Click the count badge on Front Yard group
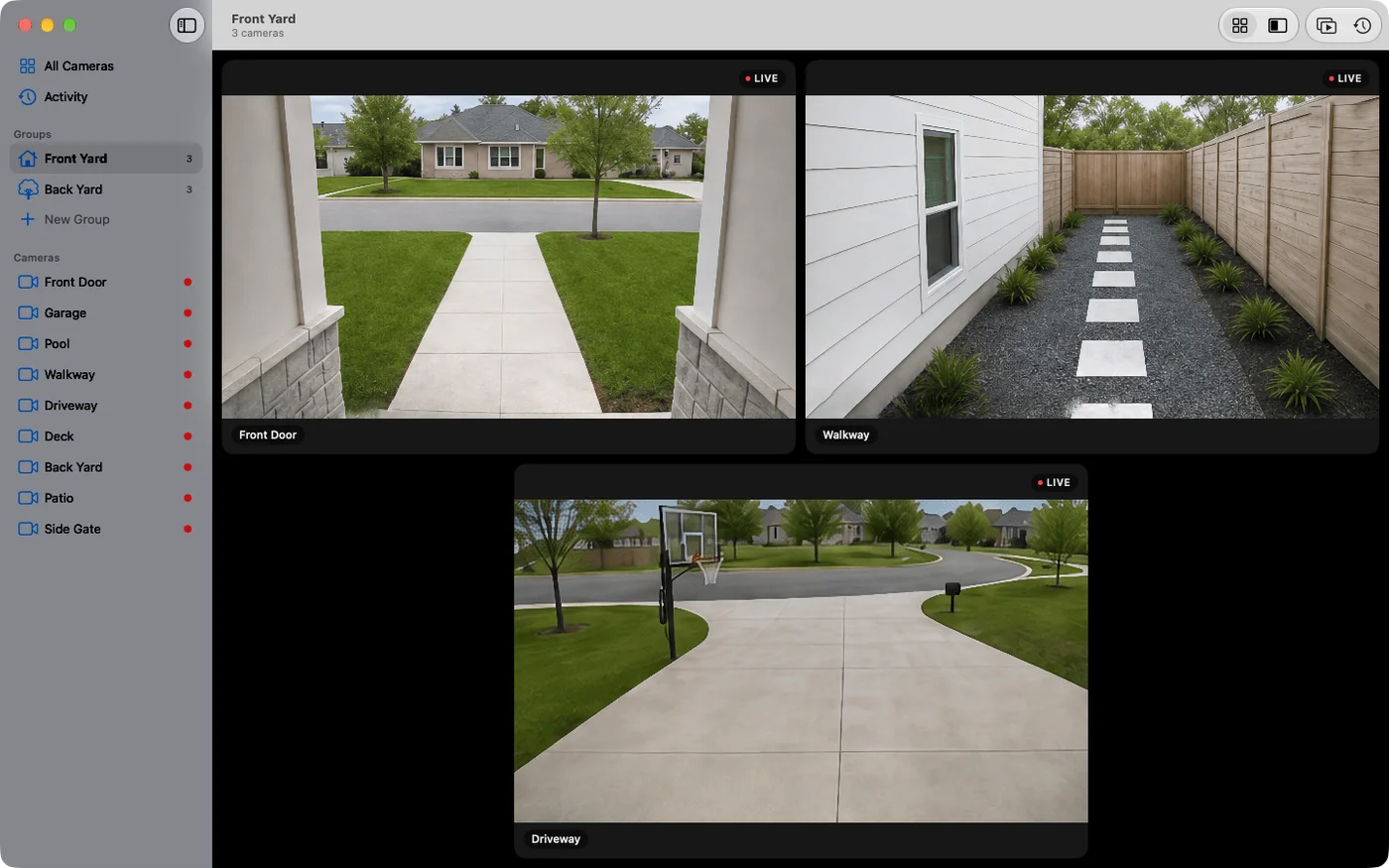1389x868 pixels. 189,159
